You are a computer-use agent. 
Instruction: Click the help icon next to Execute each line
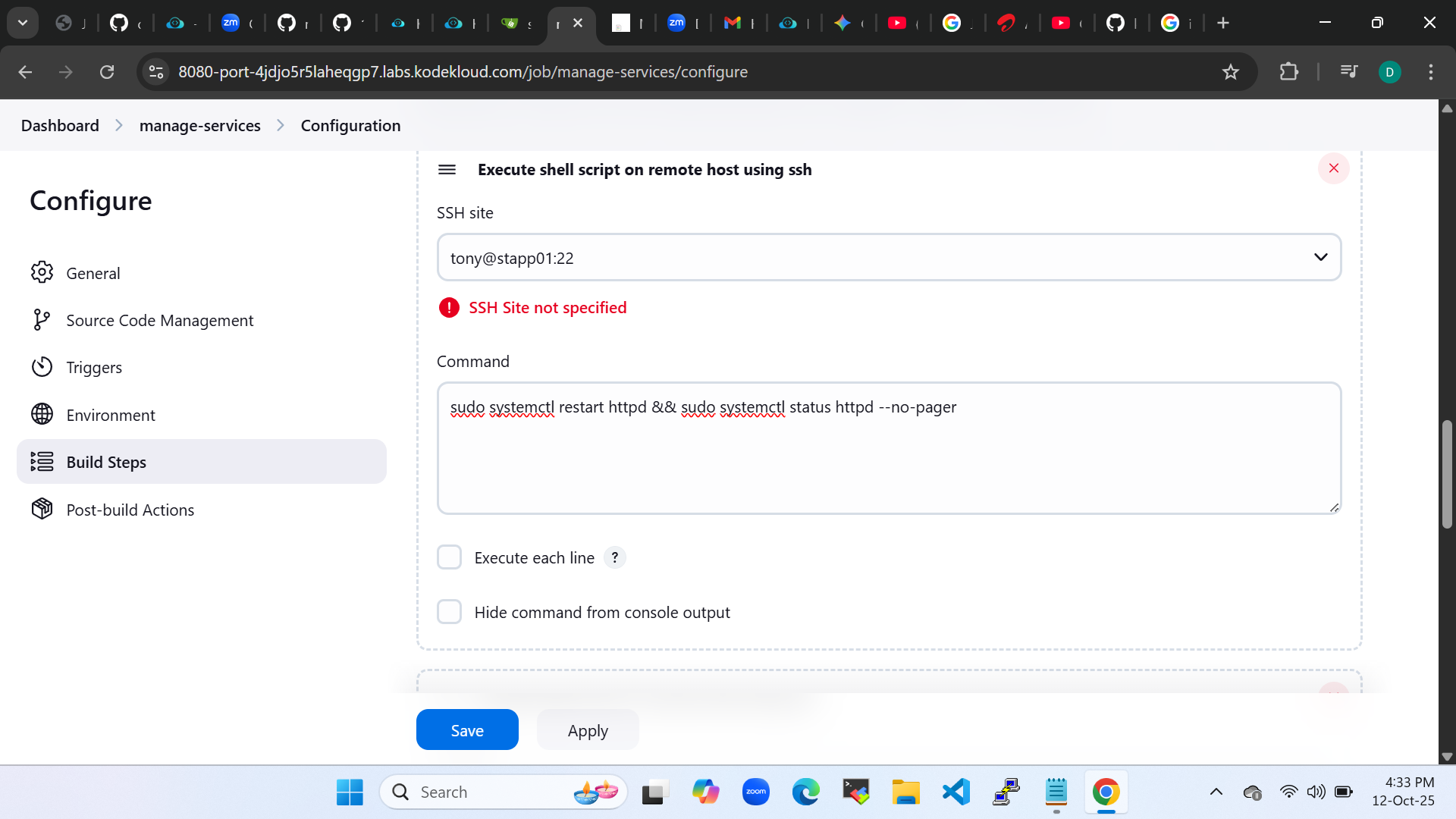point(614,557)
